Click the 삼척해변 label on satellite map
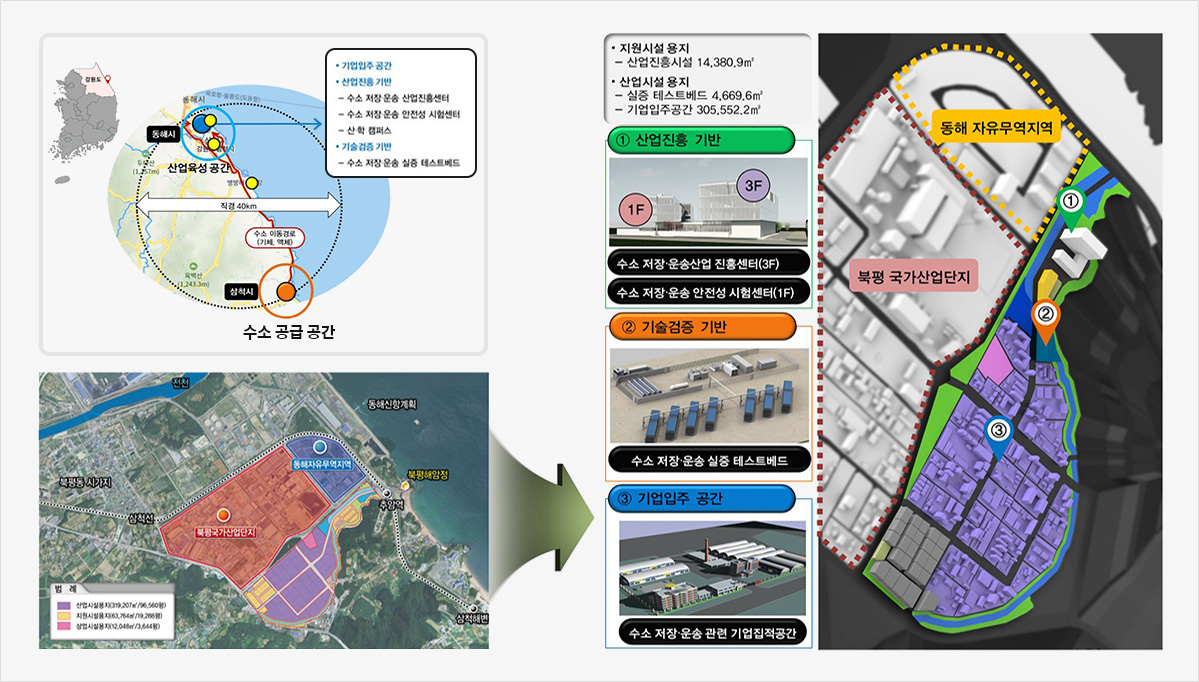The image size is (1199, 682). point(472,618)
